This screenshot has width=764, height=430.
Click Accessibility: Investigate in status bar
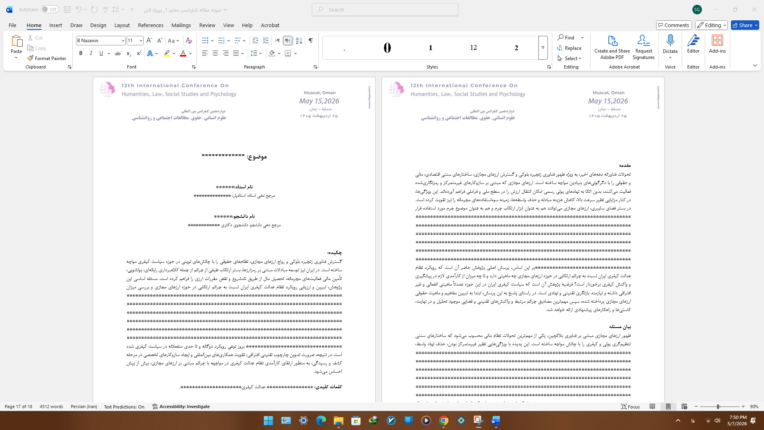click(x=181, y=407)
